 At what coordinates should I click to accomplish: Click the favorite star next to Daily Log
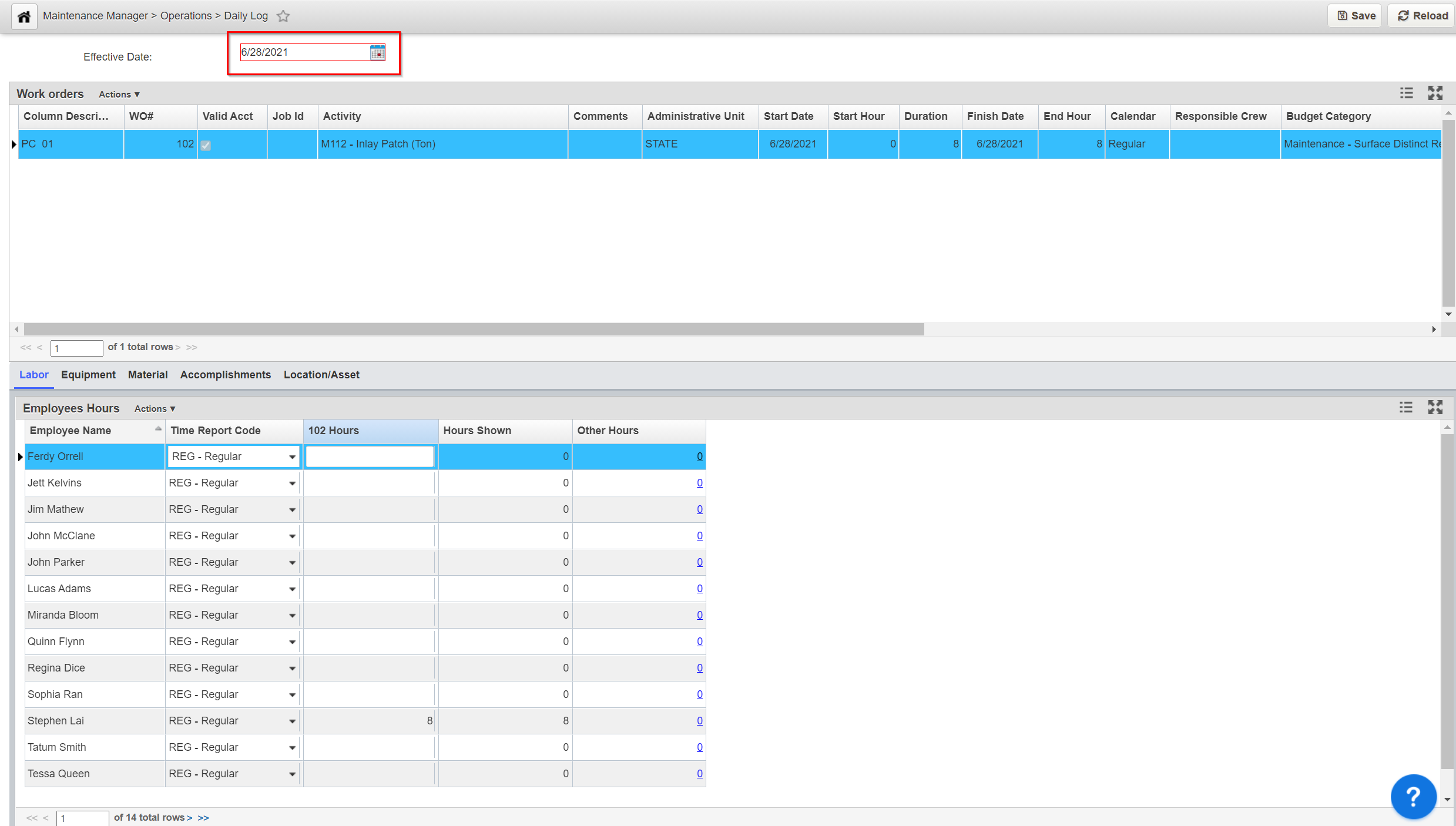tap(283, 16)
